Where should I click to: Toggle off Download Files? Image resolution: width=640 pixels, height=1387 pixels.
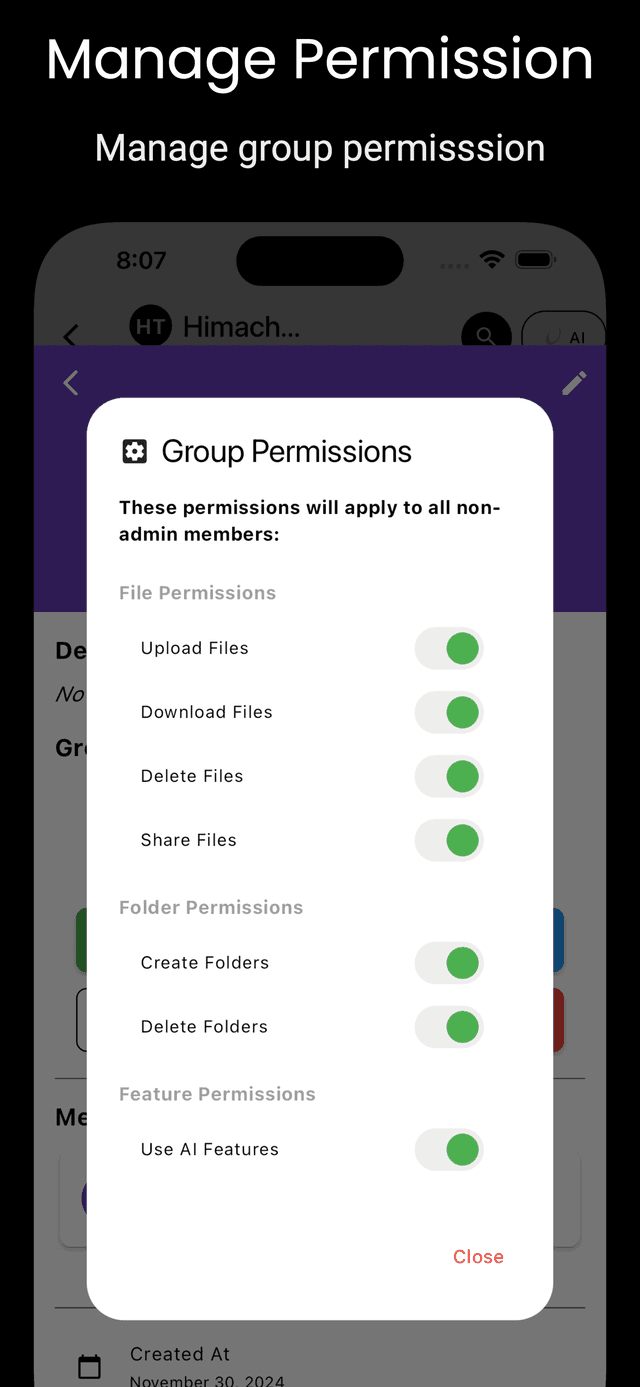[x=448, y=712]
